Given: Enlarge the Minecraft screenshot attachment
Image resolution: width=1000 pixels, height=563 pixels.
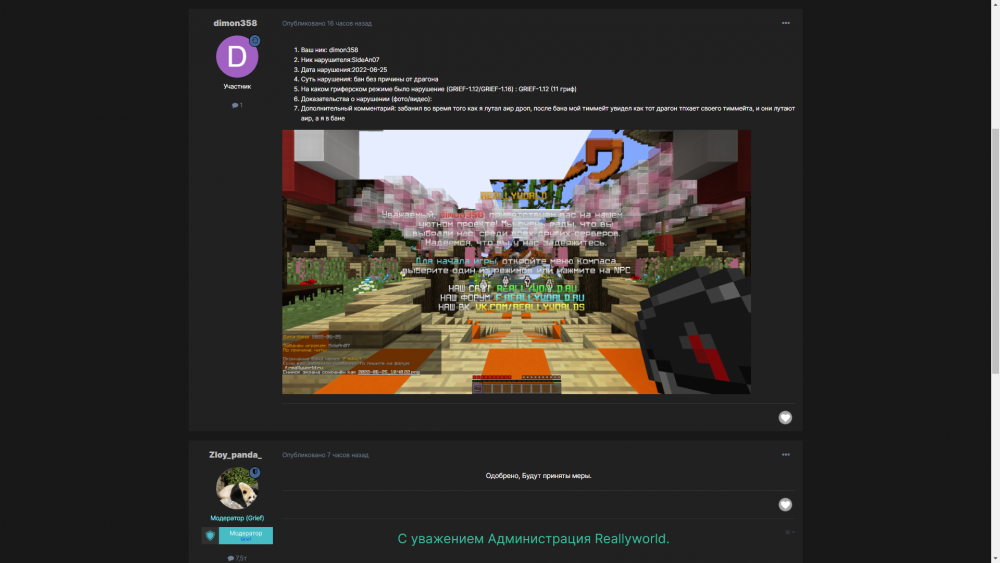Looking at the screenshot, I should [516, 261].
